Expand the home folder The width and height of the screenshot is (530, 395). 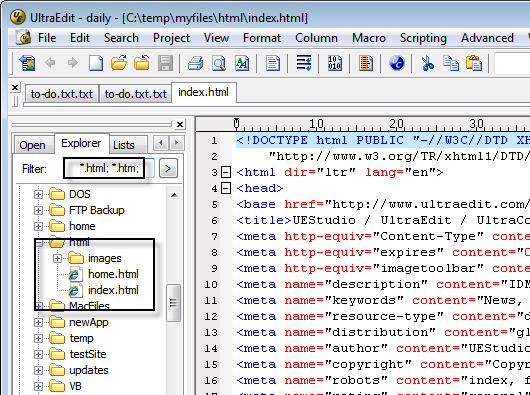38,226
